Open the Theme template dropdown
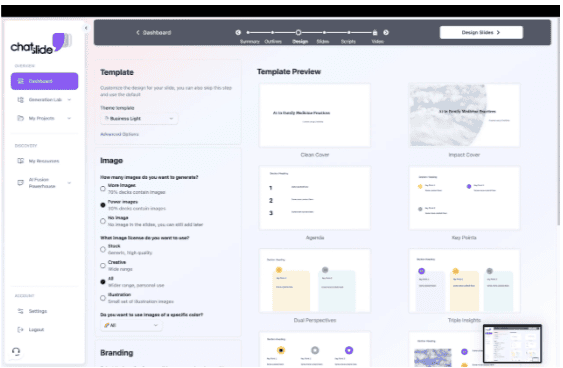 coord(139,118)
